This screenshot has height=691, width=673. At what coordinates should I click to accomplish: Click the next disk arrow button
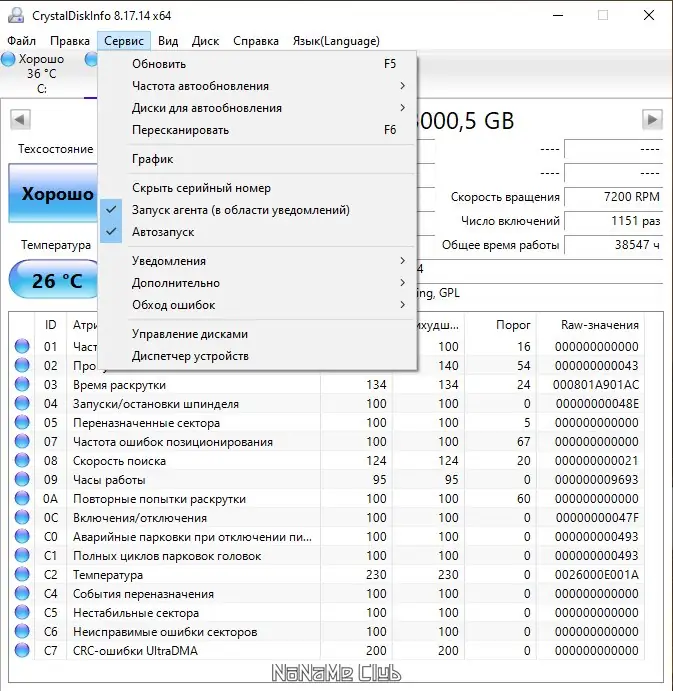(x=652, y=120)
